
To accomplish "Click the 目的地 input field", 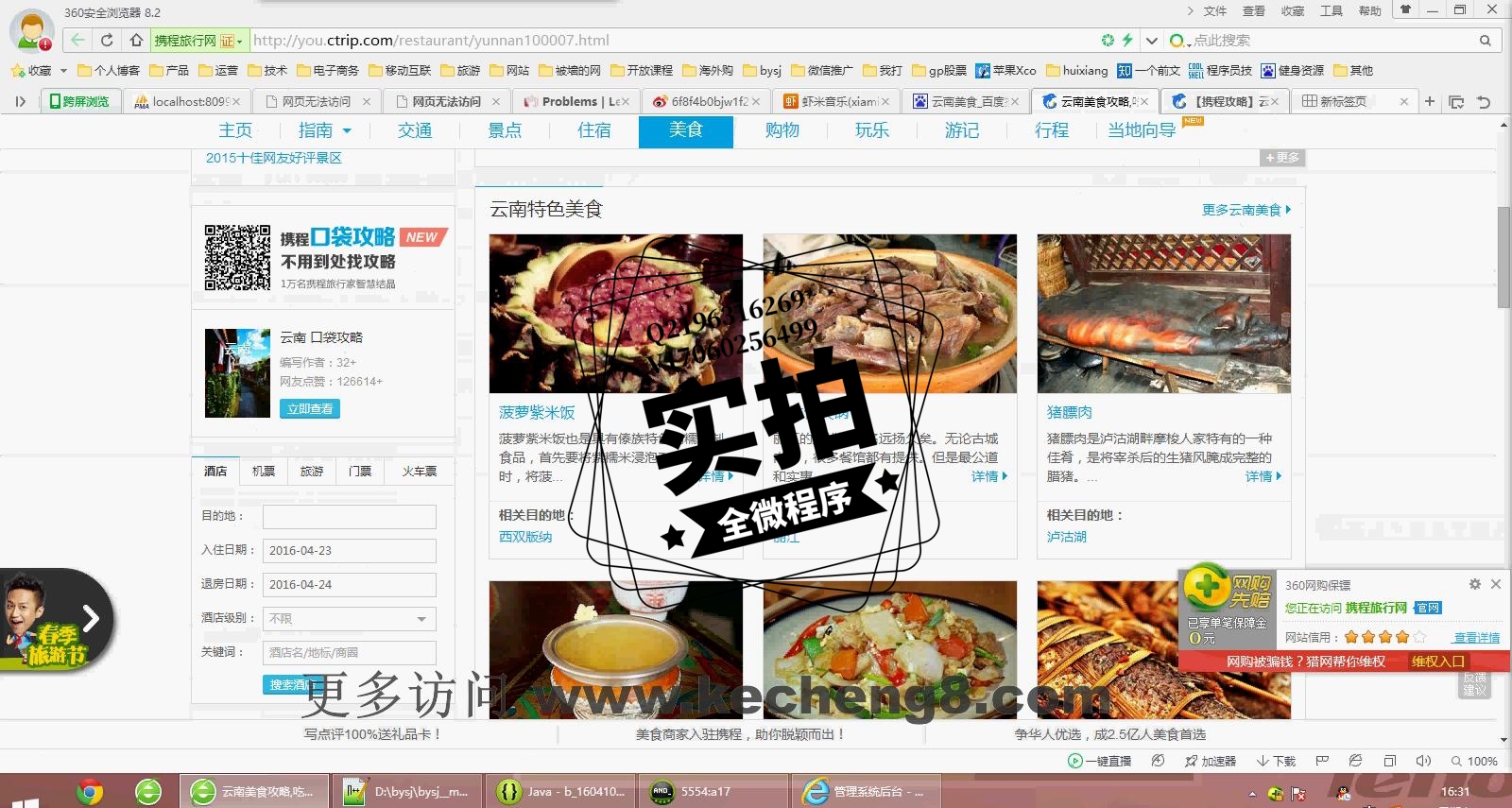I will coord(349,516).
